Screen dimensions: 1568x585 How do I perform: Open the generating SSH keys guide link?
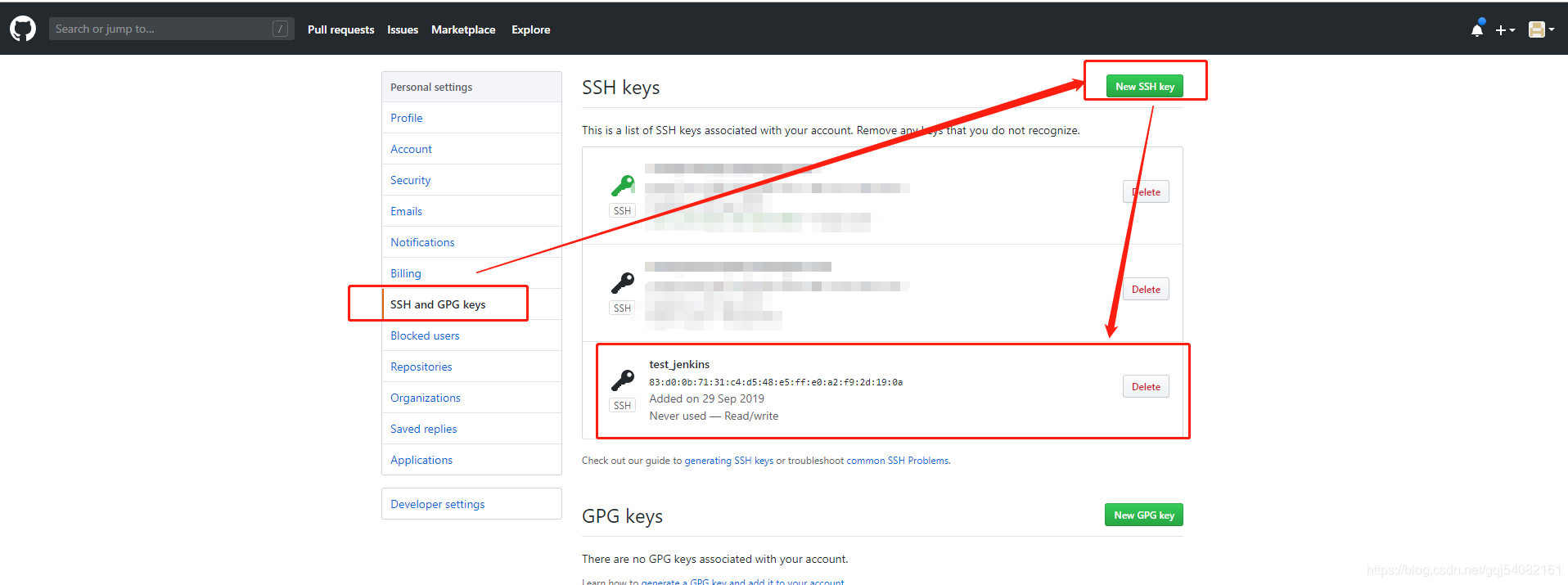pos(728,461)
